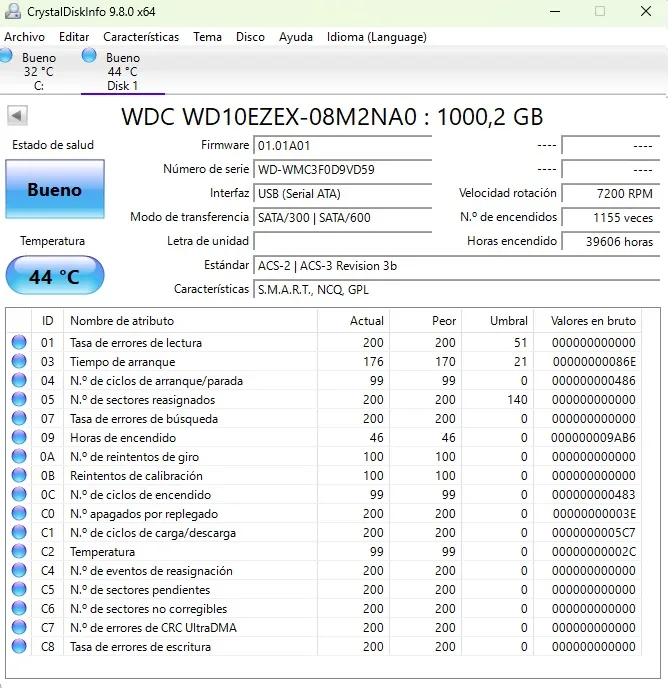Viewport: 668px width, 688px height.
Task: Select attribute text N.º de errores de CRC UltraDMA
Action: point(153,628)
